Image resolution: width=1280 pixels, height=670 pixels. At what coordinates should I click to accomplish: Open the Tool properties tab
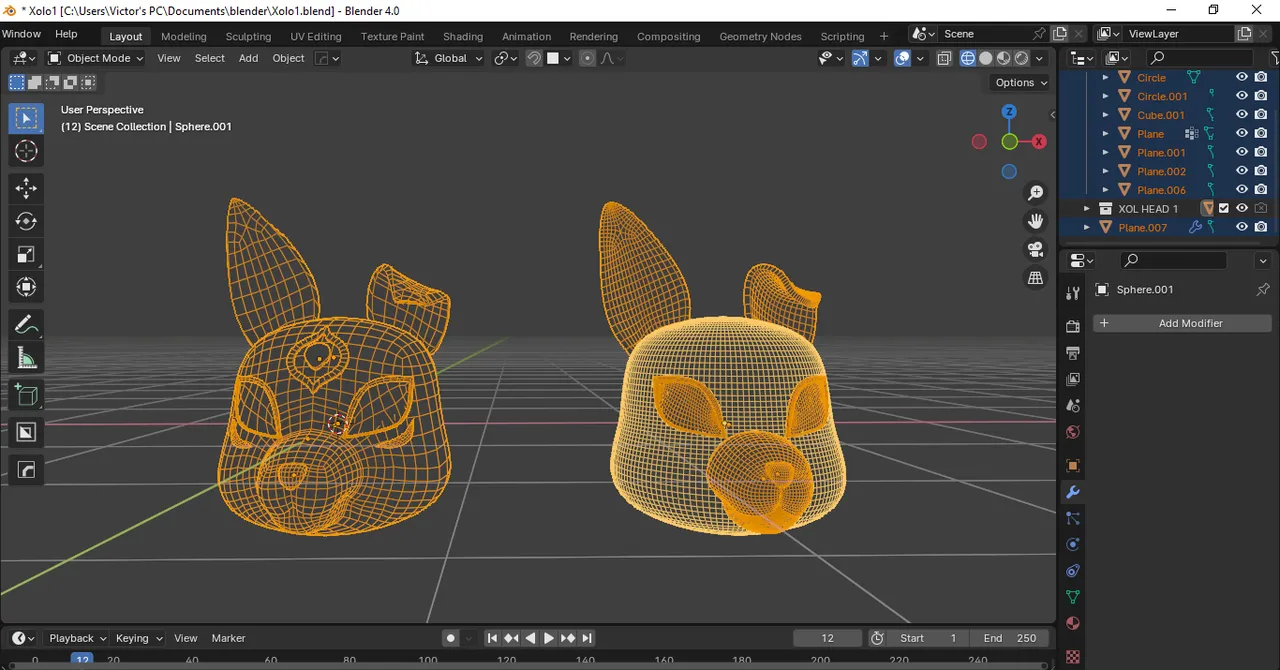point(1073,293)
